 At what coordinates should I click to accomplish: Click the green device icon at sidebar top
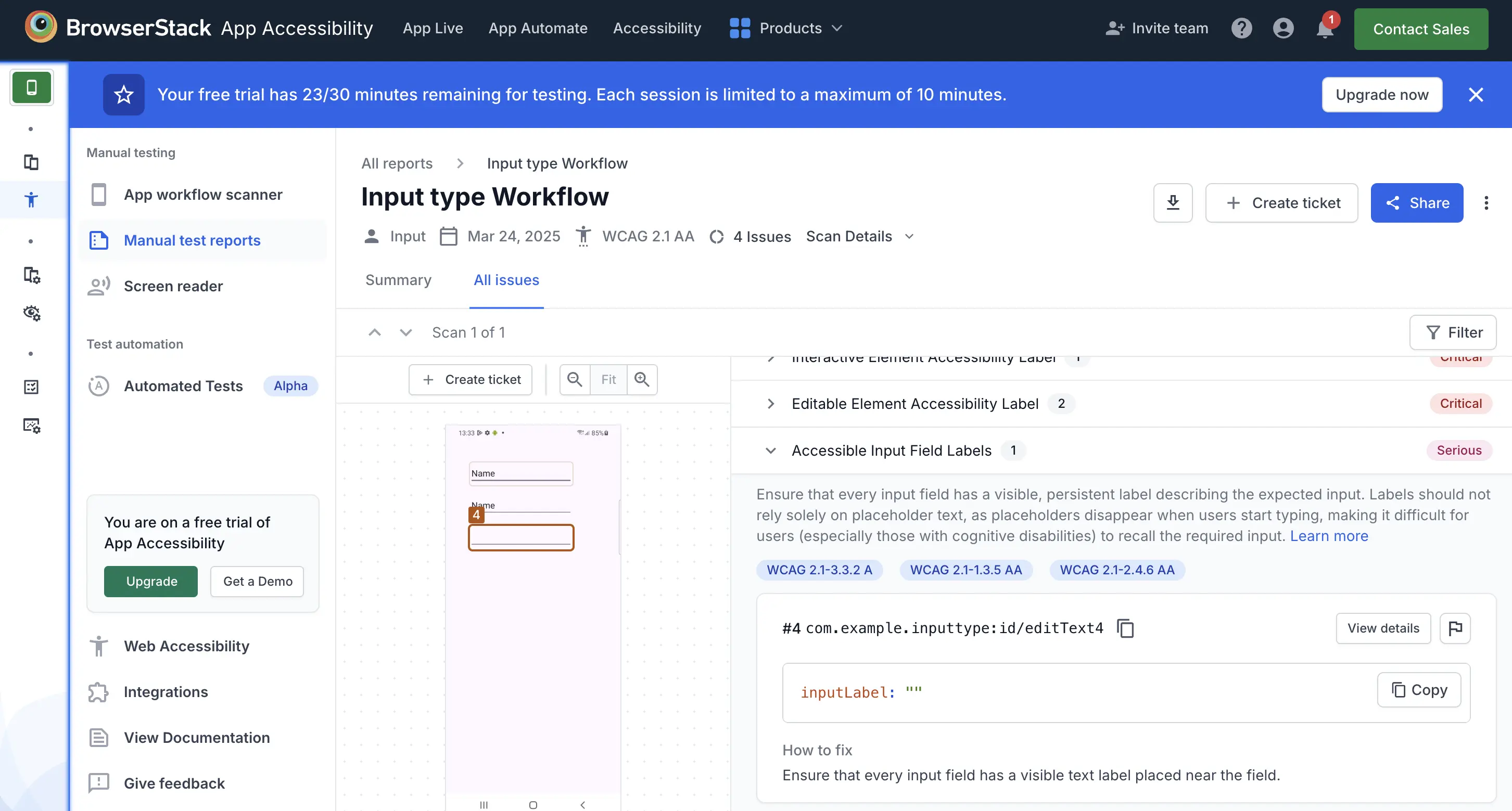tap(31, 87)
